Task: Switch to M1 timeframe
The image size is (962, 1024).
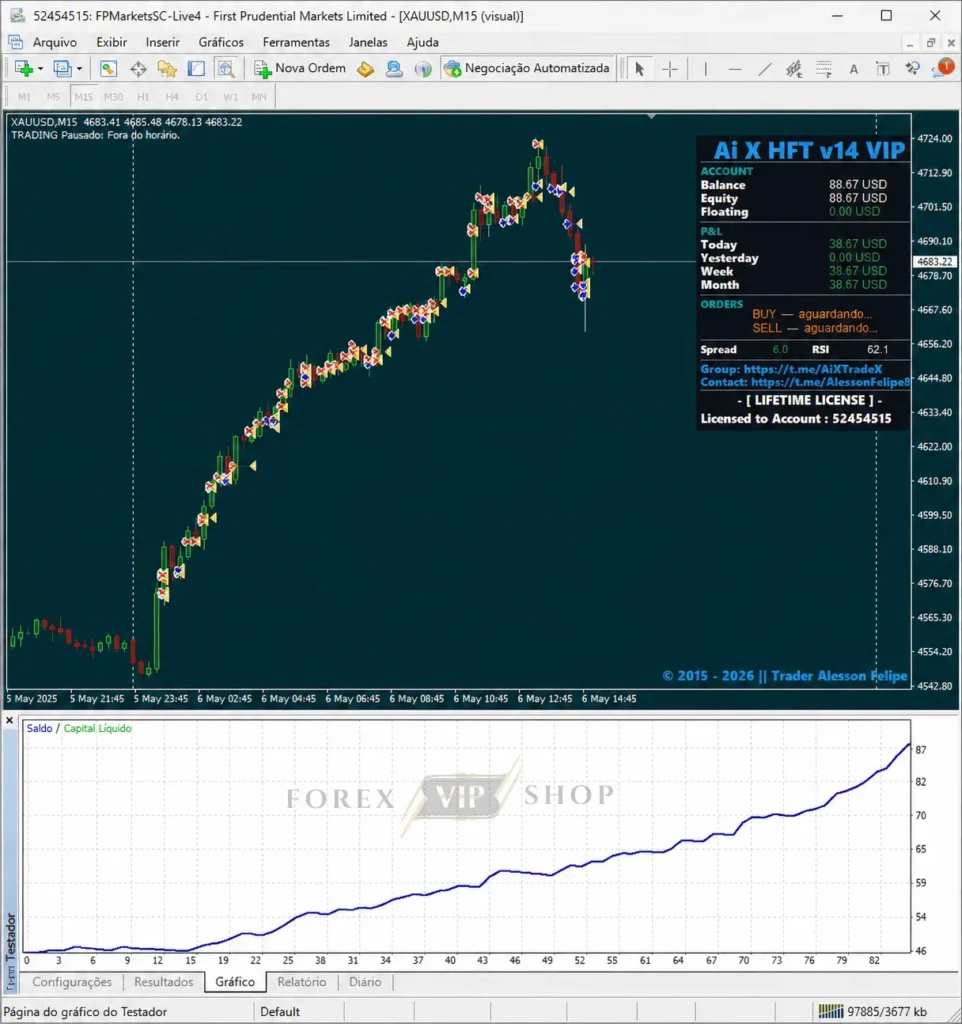Action: click(x=24, y=97)
